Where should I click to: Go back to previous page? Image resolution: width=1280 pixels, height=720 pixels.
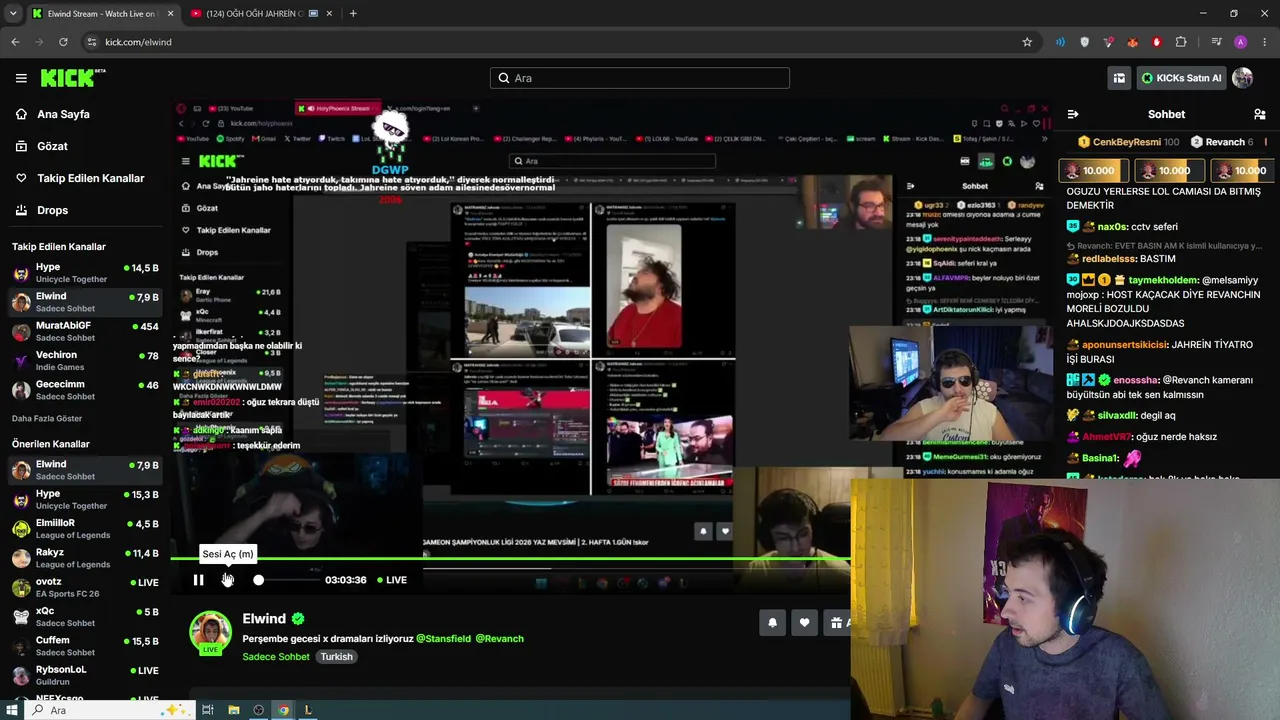tap(15, 42)
